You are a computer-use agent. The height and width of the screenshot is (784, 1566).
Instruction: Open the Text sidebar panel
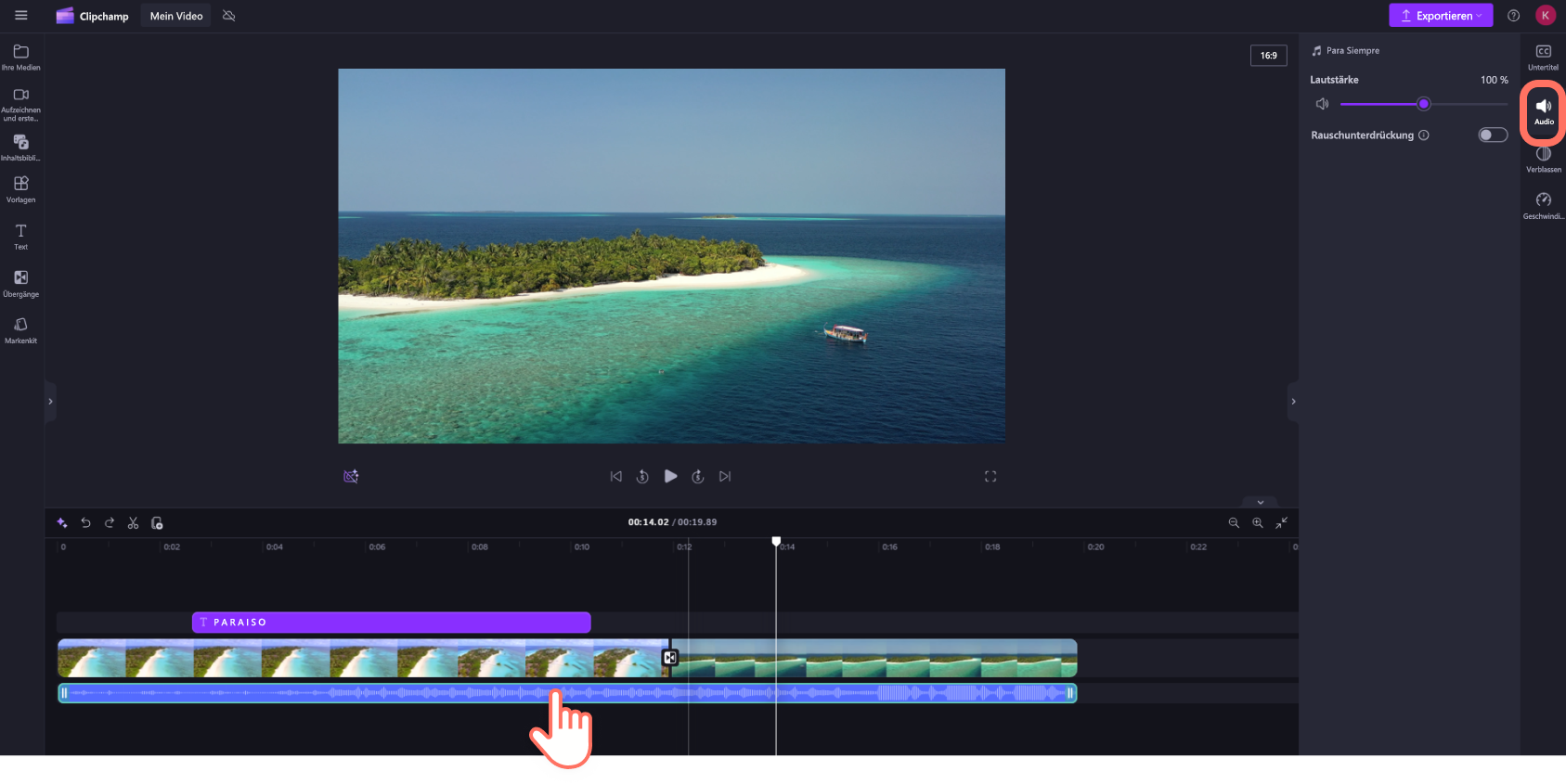click(x=21, y=237)
